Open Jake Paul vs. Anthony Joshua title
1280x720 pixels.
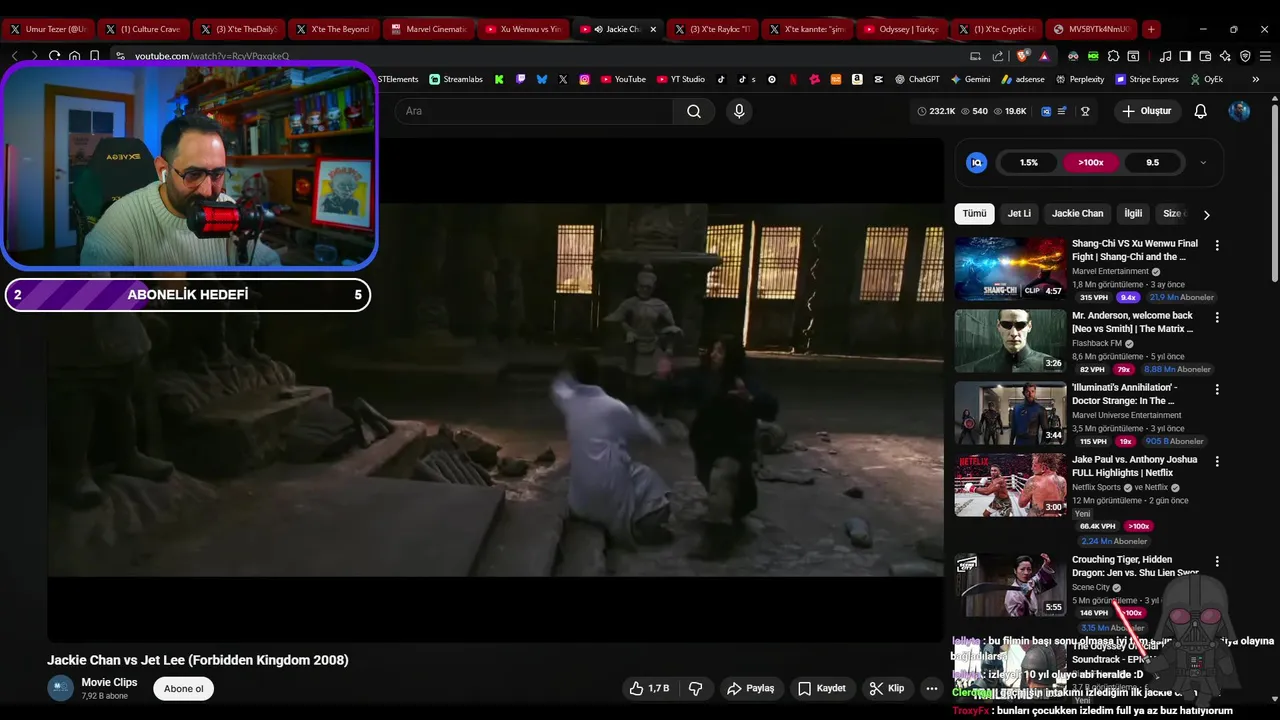(x=1134, y=466)
